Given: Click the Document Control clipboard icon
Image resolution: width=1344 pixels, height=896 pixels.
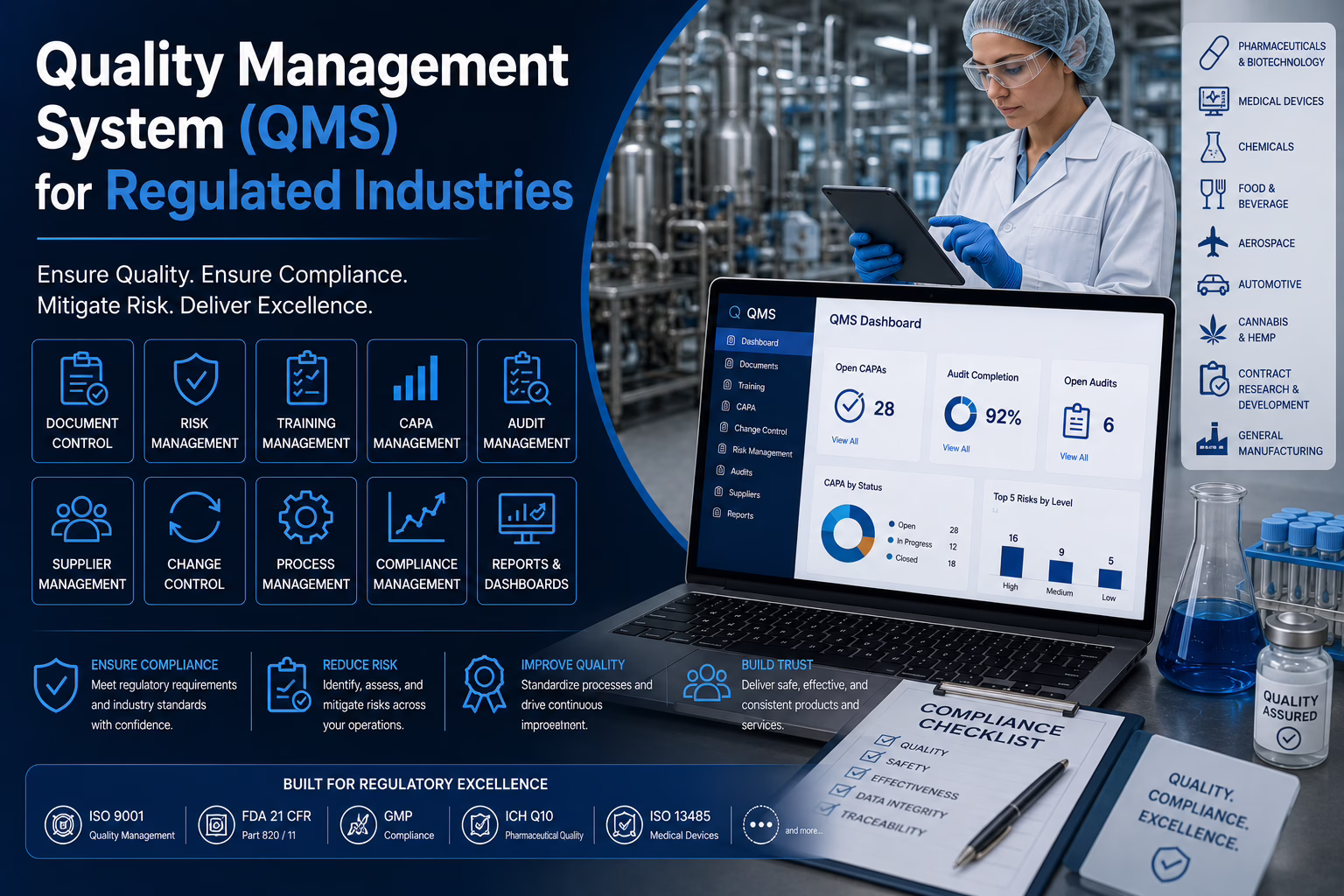Looking at the screenshot, I should point(83,378).
